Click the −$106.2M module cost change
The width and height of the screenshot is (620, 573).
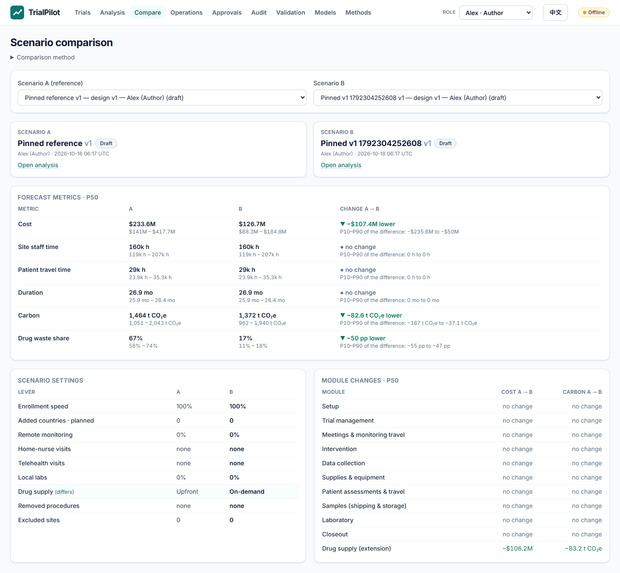click(x=518, y=548)
